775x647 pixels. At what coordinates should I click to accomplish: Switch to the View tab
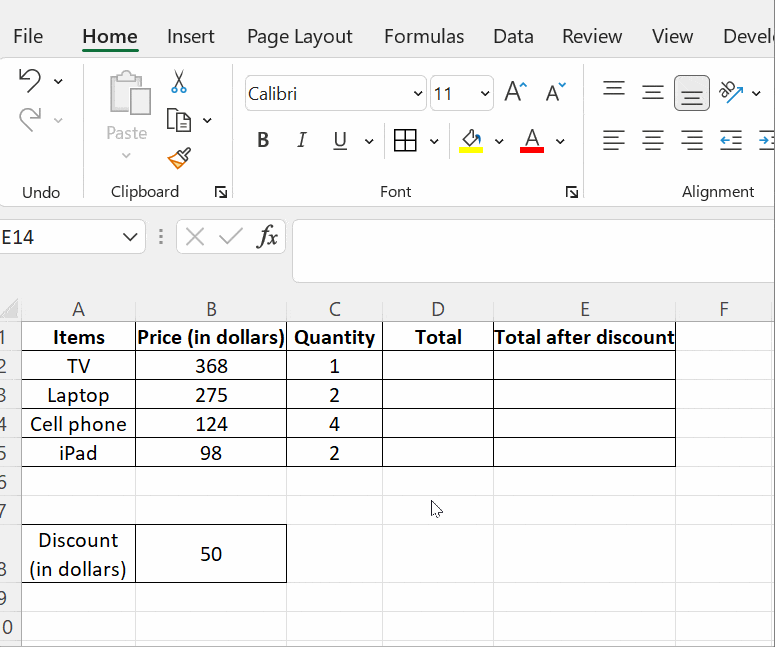672,37
